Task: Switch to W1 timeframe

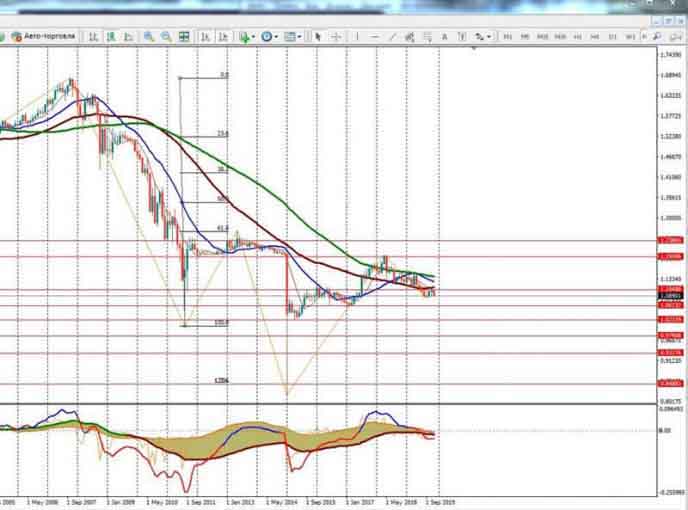Action: pyautogui.click(x=630, y=37)
